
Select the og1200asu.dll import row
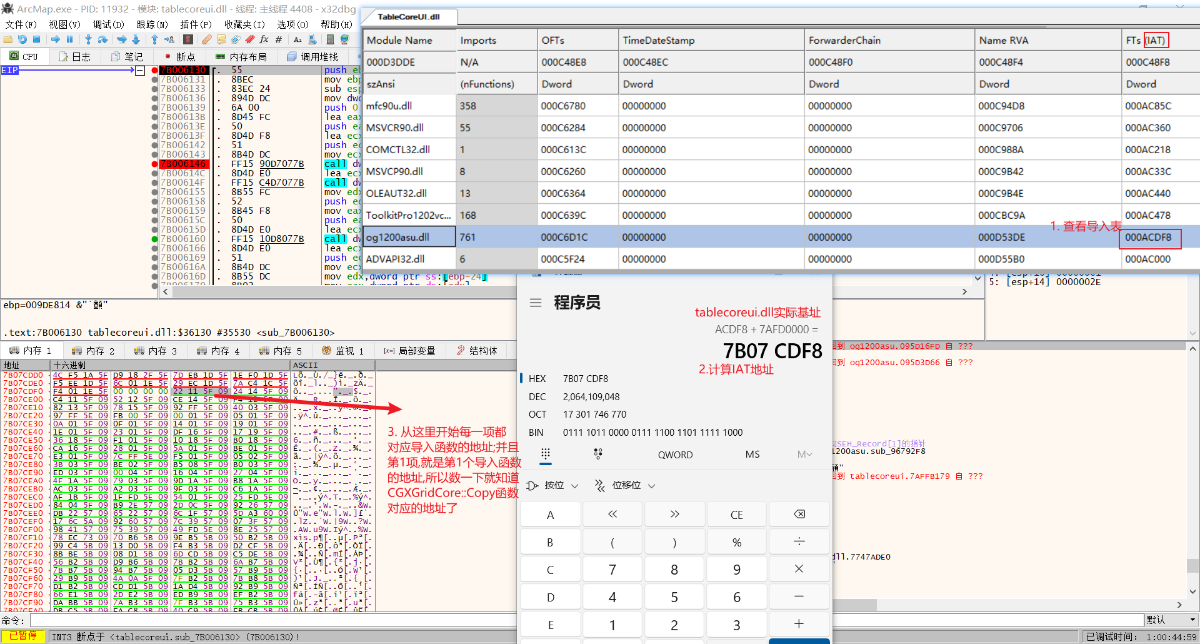(x=782, y=237)
